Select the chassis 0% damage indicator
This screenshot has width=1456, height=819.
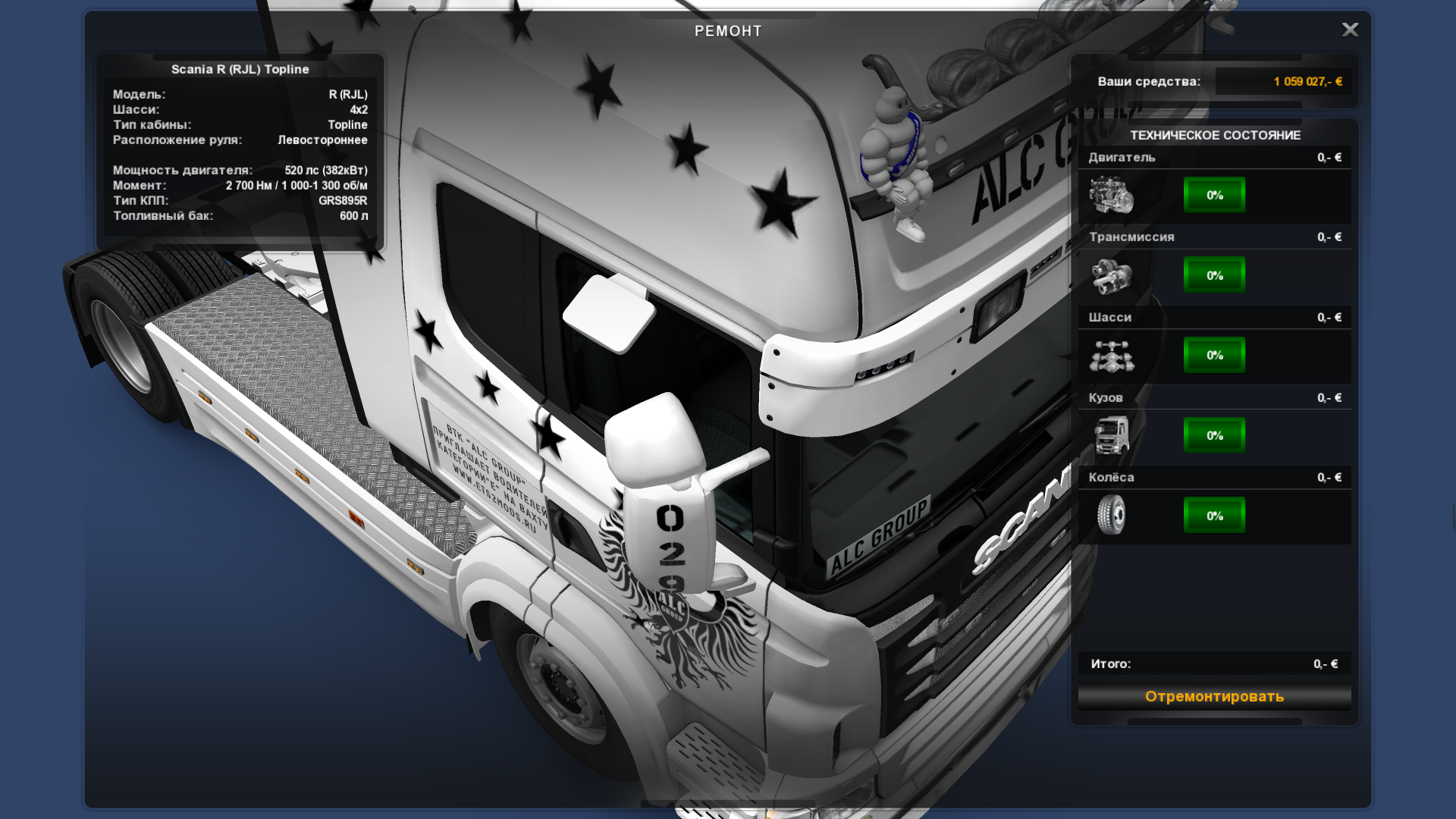coord(1214,356)
